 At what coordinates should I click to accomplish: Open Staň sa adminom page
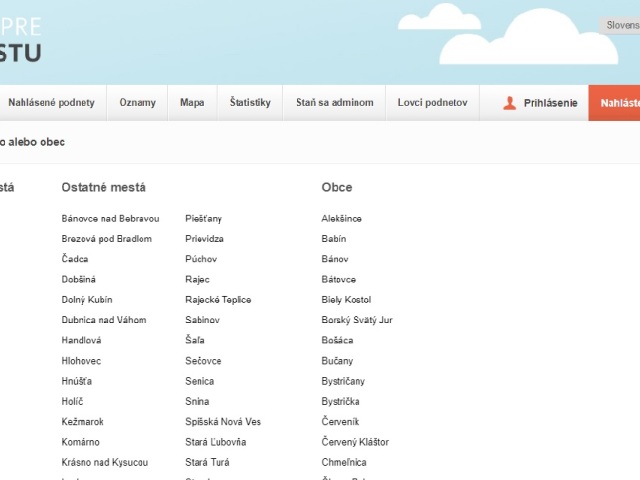coord(335,102)
